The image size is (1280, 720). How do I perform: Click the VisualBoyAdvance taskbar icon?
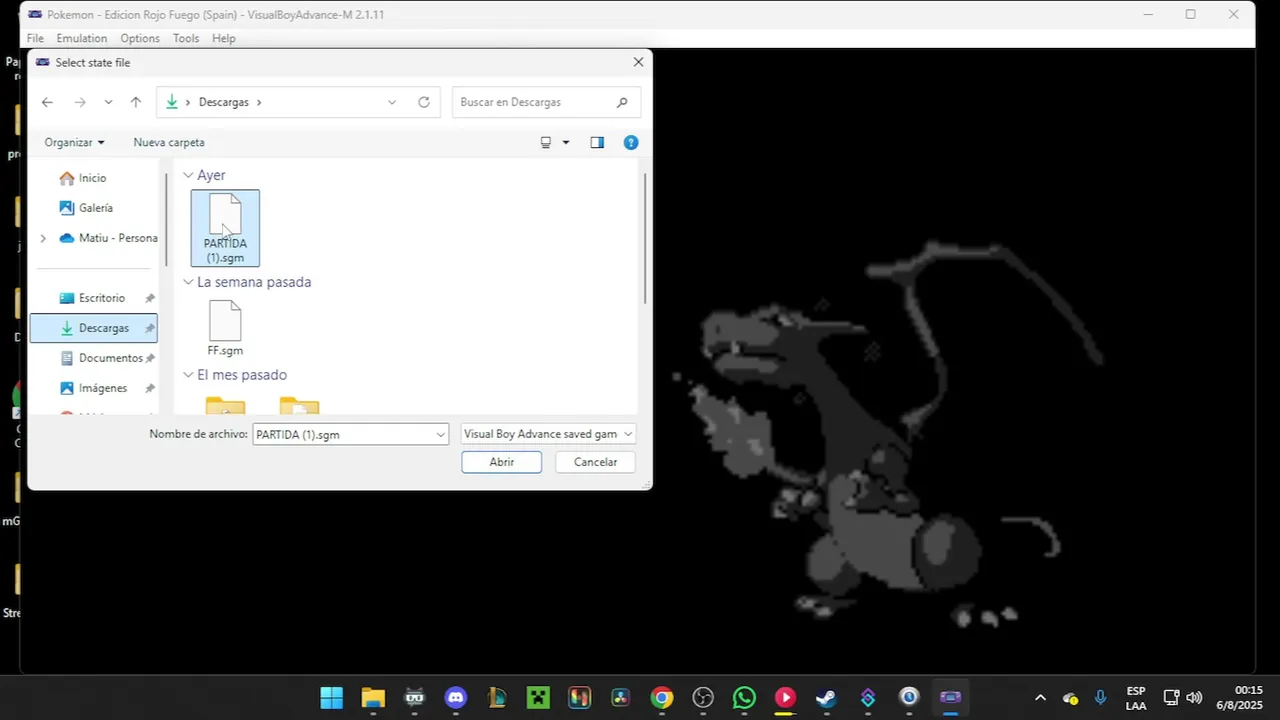[x=950, y=697]
